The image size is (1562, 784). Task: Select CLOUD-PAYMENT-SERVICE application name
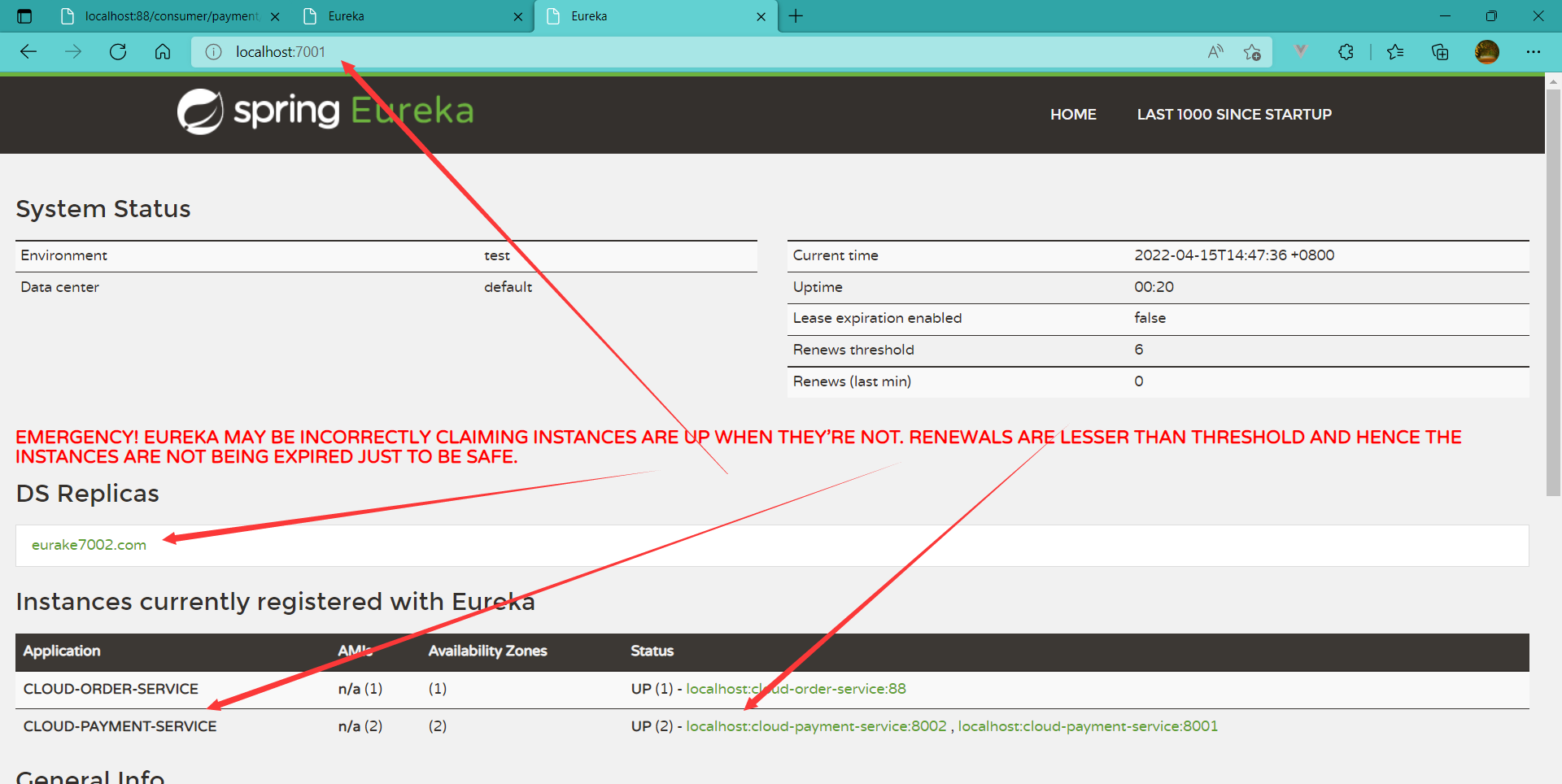[120, 726]
